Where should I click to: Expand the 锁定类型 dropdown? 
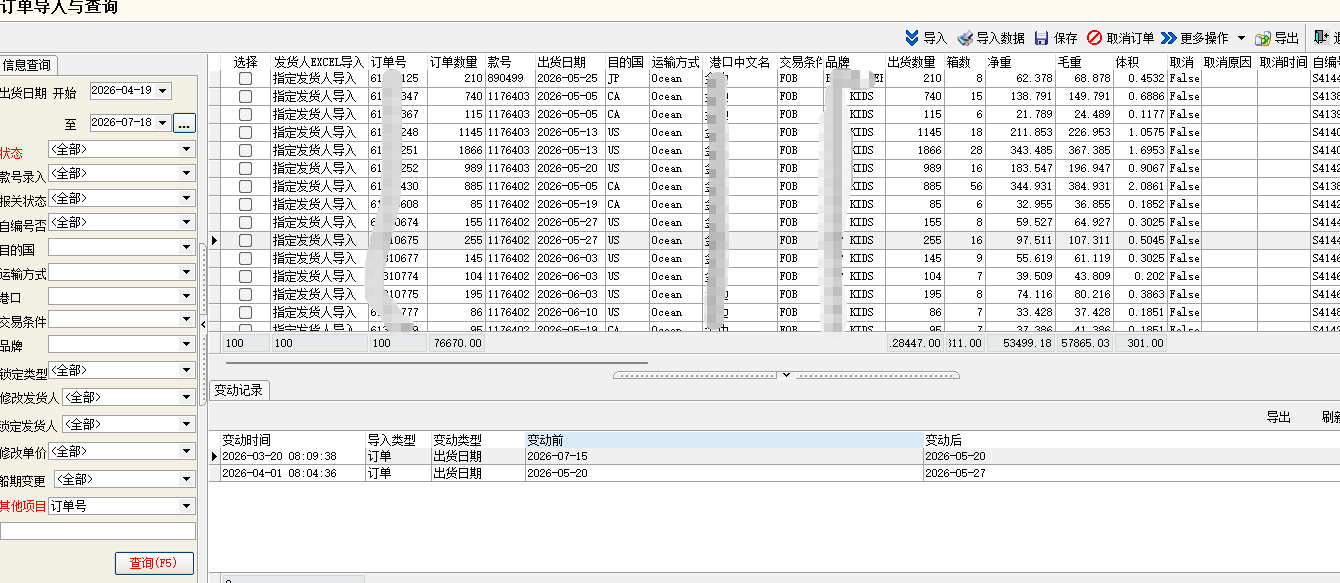click(x=187, y=371)
